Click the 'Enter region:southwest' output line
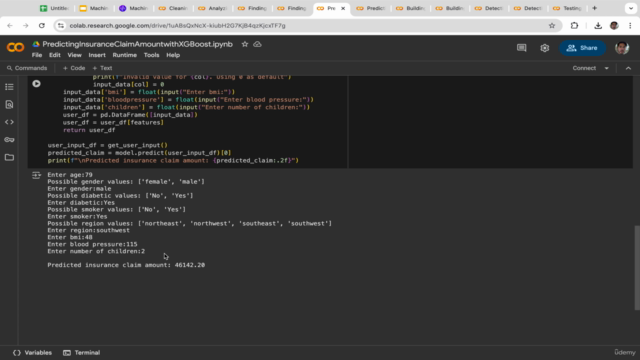Screen dimensions: 640x360 click(89, 230)
